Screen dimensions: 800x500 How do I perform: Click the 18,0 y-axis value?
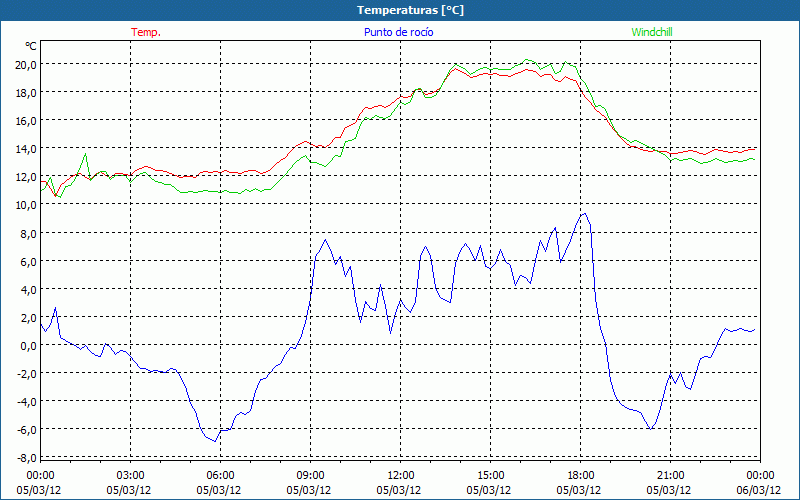click(26, 92)
